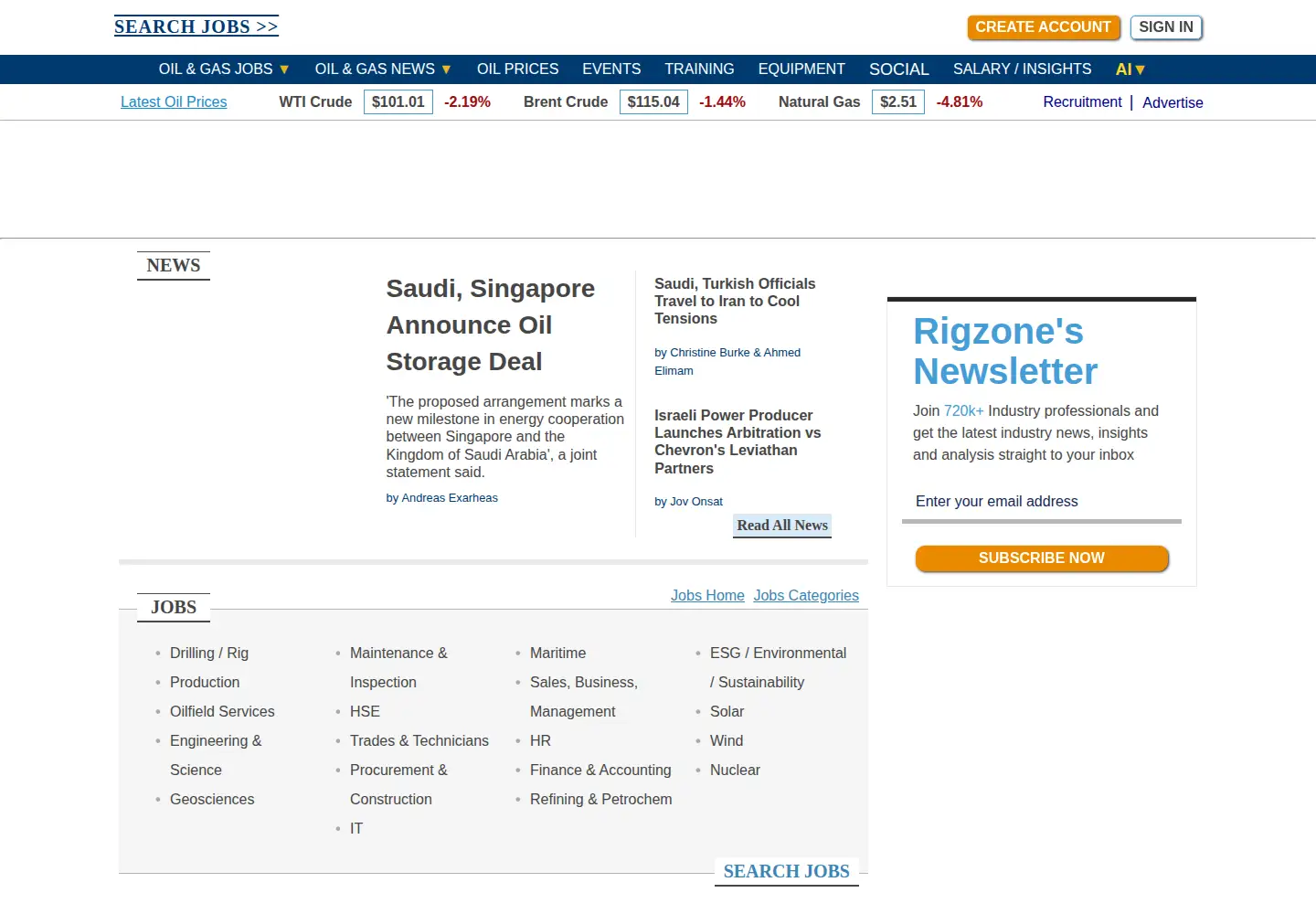Open the Jobs Home link
Screen dimensions: 1316x914
(x=707, y=596)
